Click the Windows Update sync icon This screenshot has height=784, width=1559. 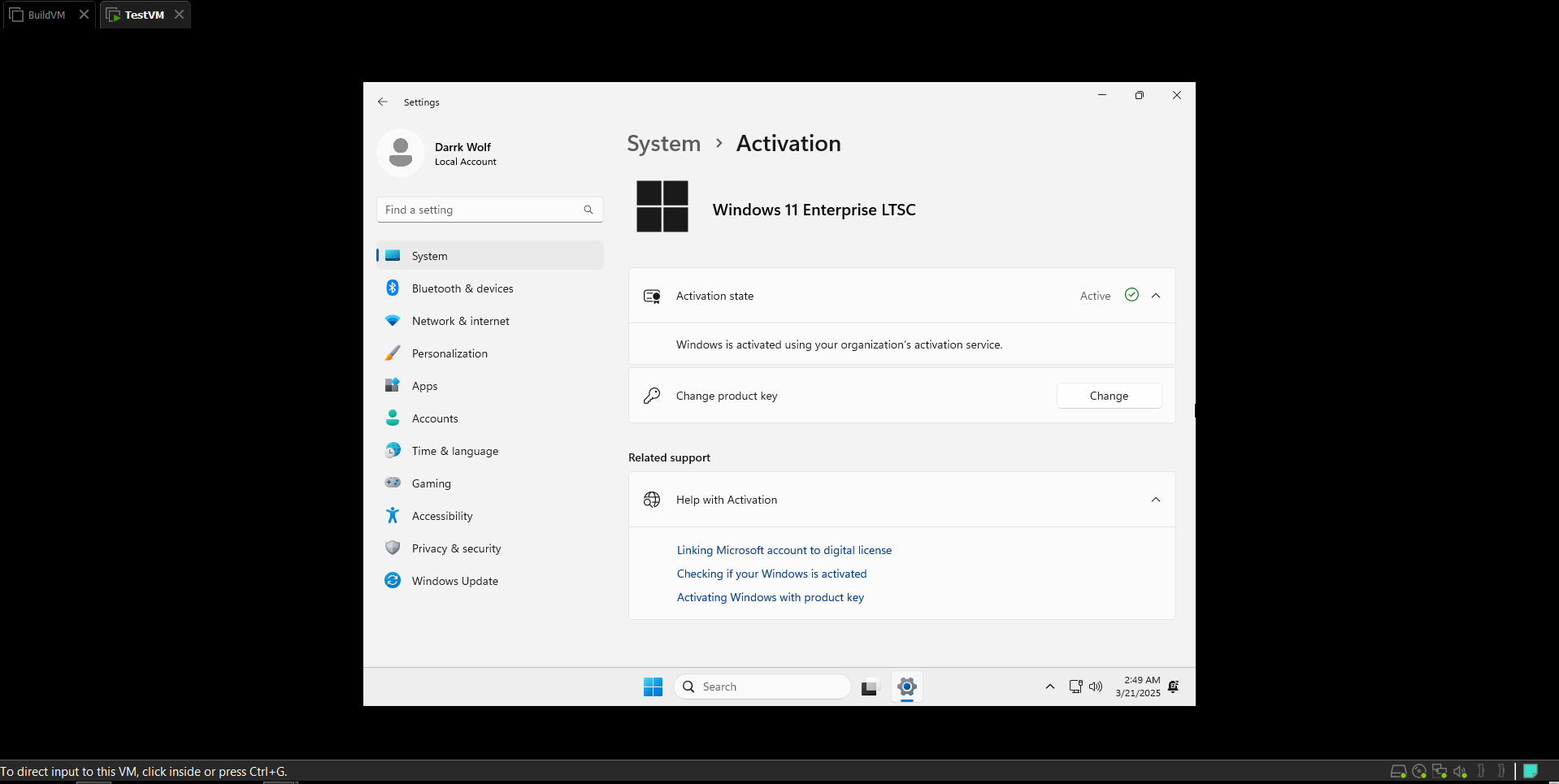click(x=393, y=580)
